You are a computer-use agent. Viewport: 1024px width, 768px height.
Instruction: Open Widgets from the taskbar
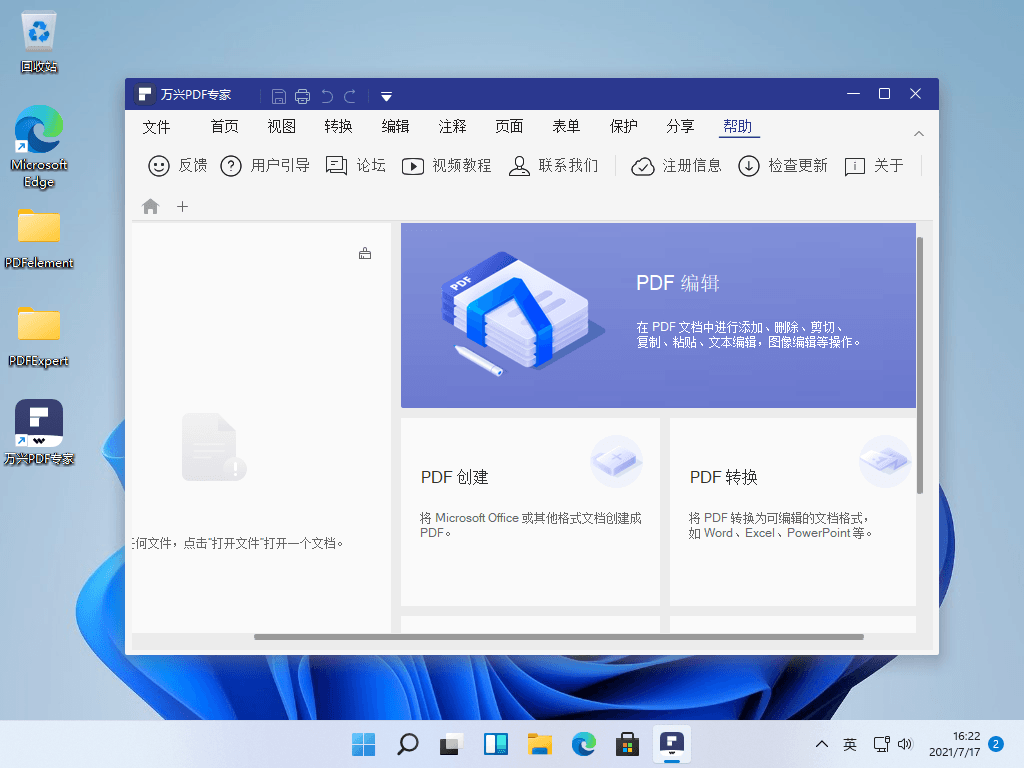tap(496, 744)
